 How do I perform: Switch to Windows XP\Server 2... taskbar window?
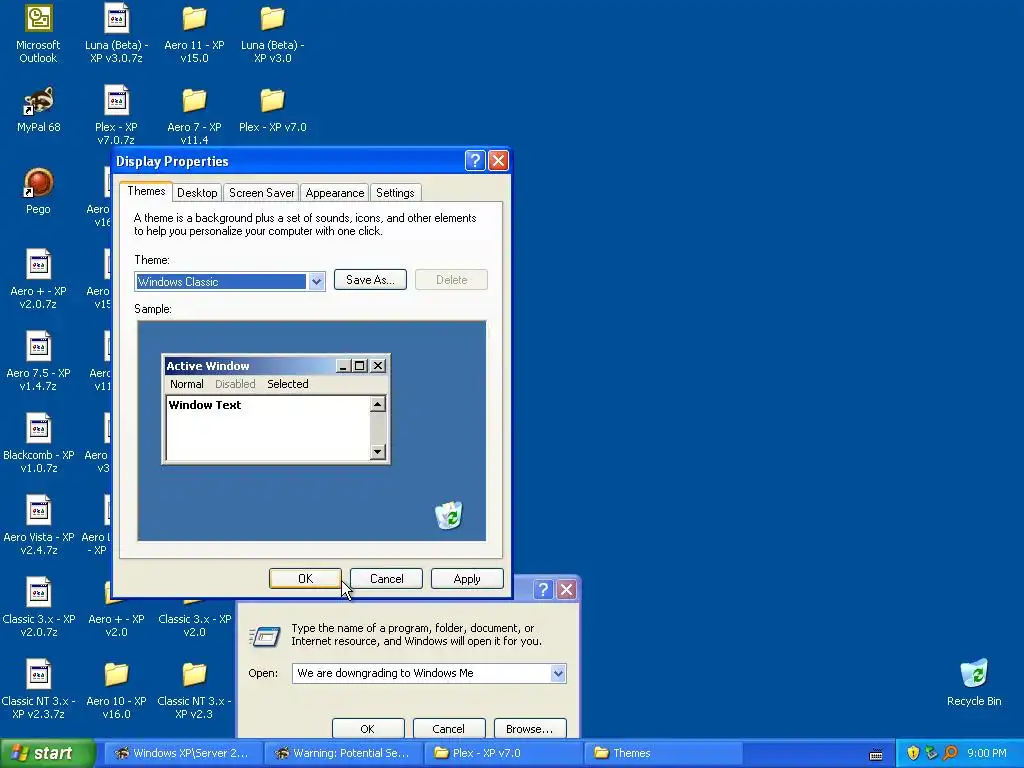[183, 753]
